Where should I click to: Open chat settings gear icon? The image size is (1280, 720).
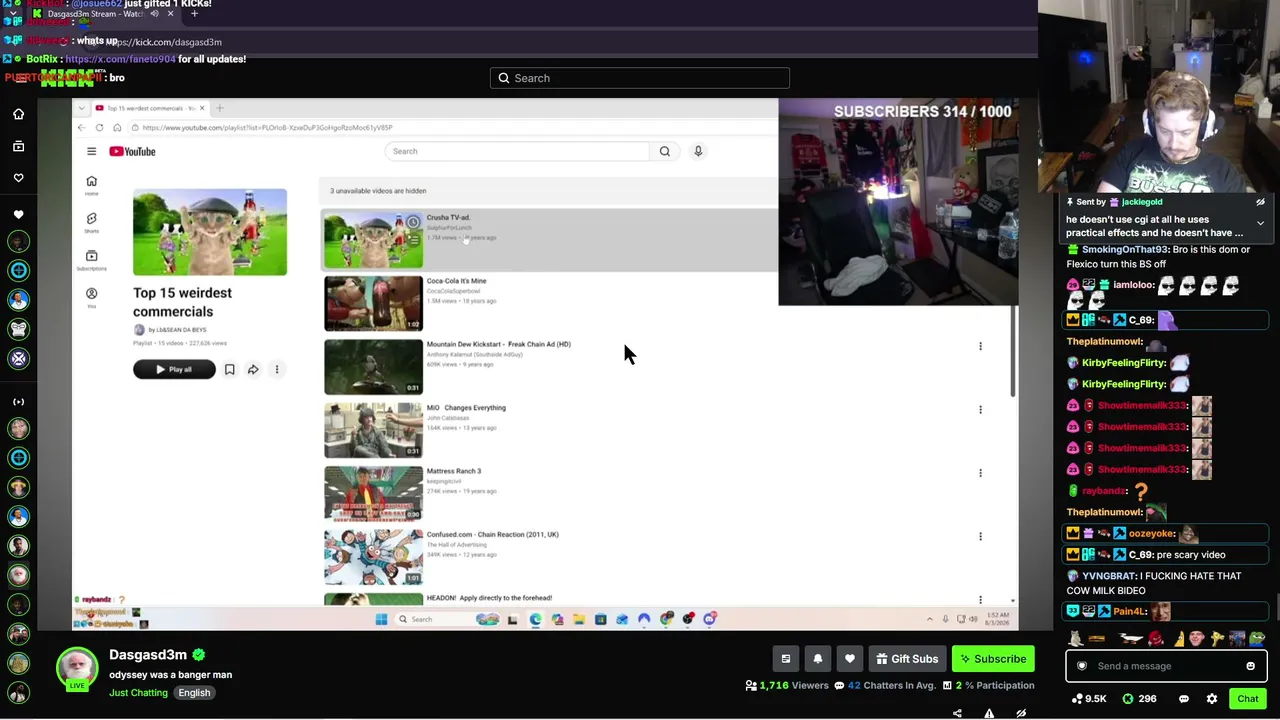[x=1212, y=699]
